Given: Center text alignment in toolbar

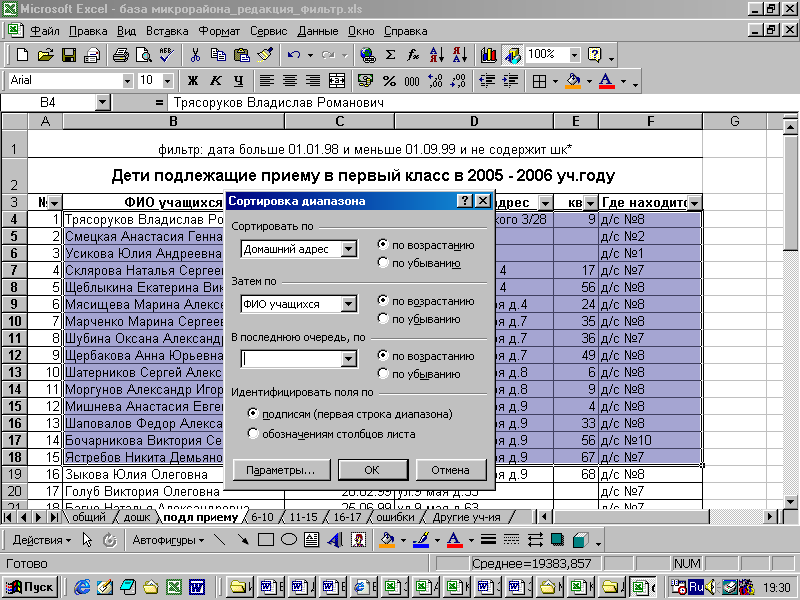Looking at the screenshot, I should (x=290, y=81).
